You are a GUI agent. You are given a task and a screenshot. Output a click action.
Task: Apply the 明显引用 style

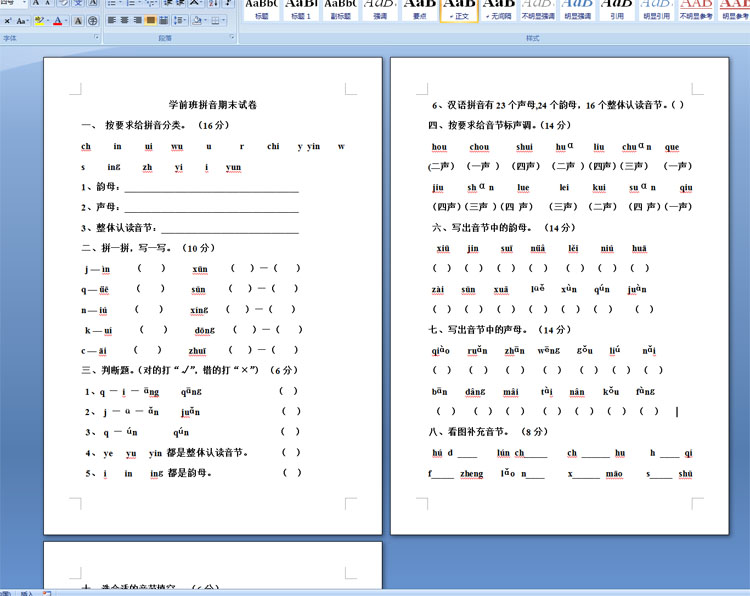pyautogui.click(x=657, y=10)
